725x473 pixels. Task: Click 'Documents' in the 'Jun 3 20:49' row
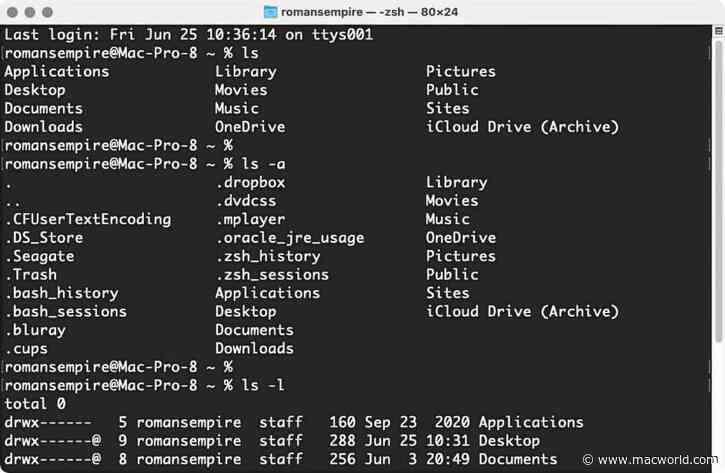(x=518, y=459)
